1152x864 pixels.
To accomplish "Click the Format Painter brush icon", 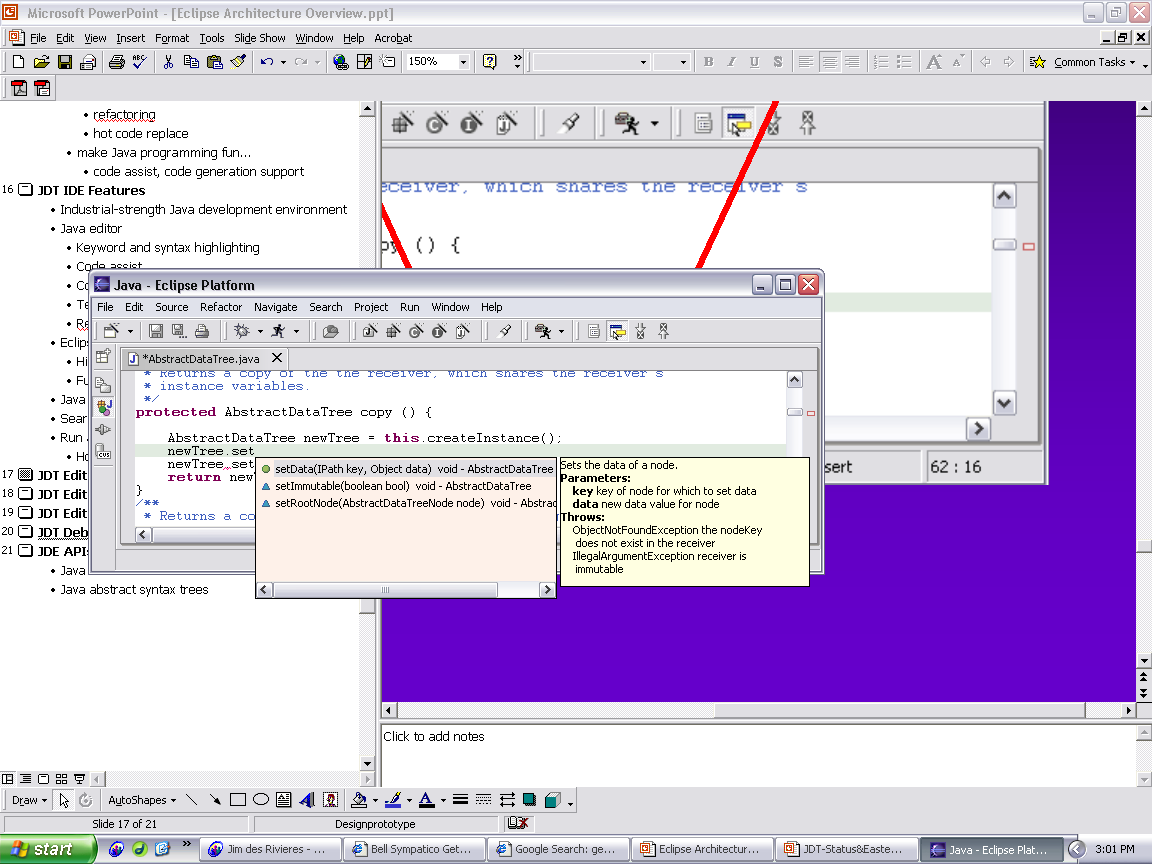I will pyautogui.click(x=238, y=62).
